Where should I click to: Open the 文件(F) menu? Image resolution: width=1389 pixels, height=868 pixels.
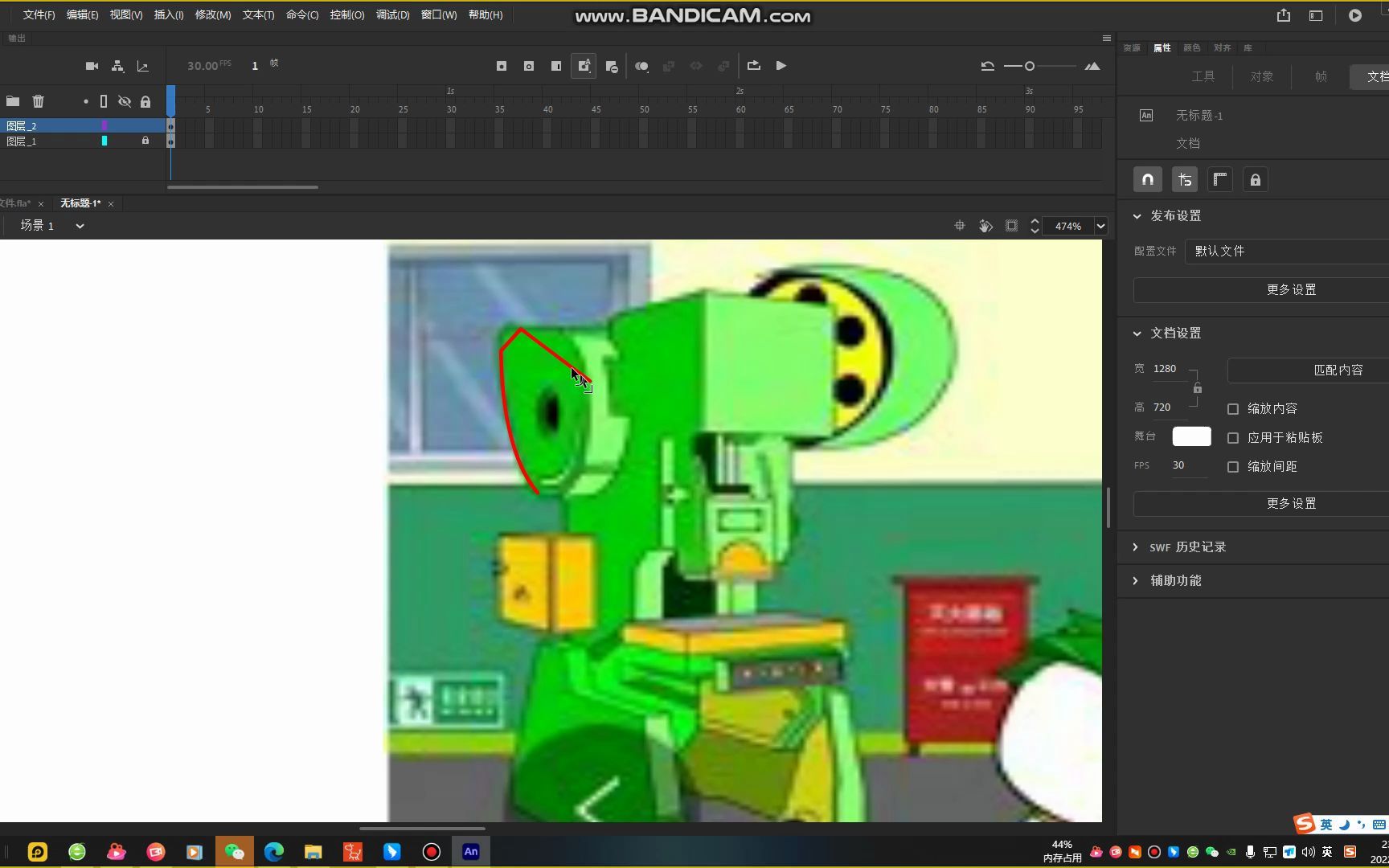pyautogui.click(x=39, y=15)
